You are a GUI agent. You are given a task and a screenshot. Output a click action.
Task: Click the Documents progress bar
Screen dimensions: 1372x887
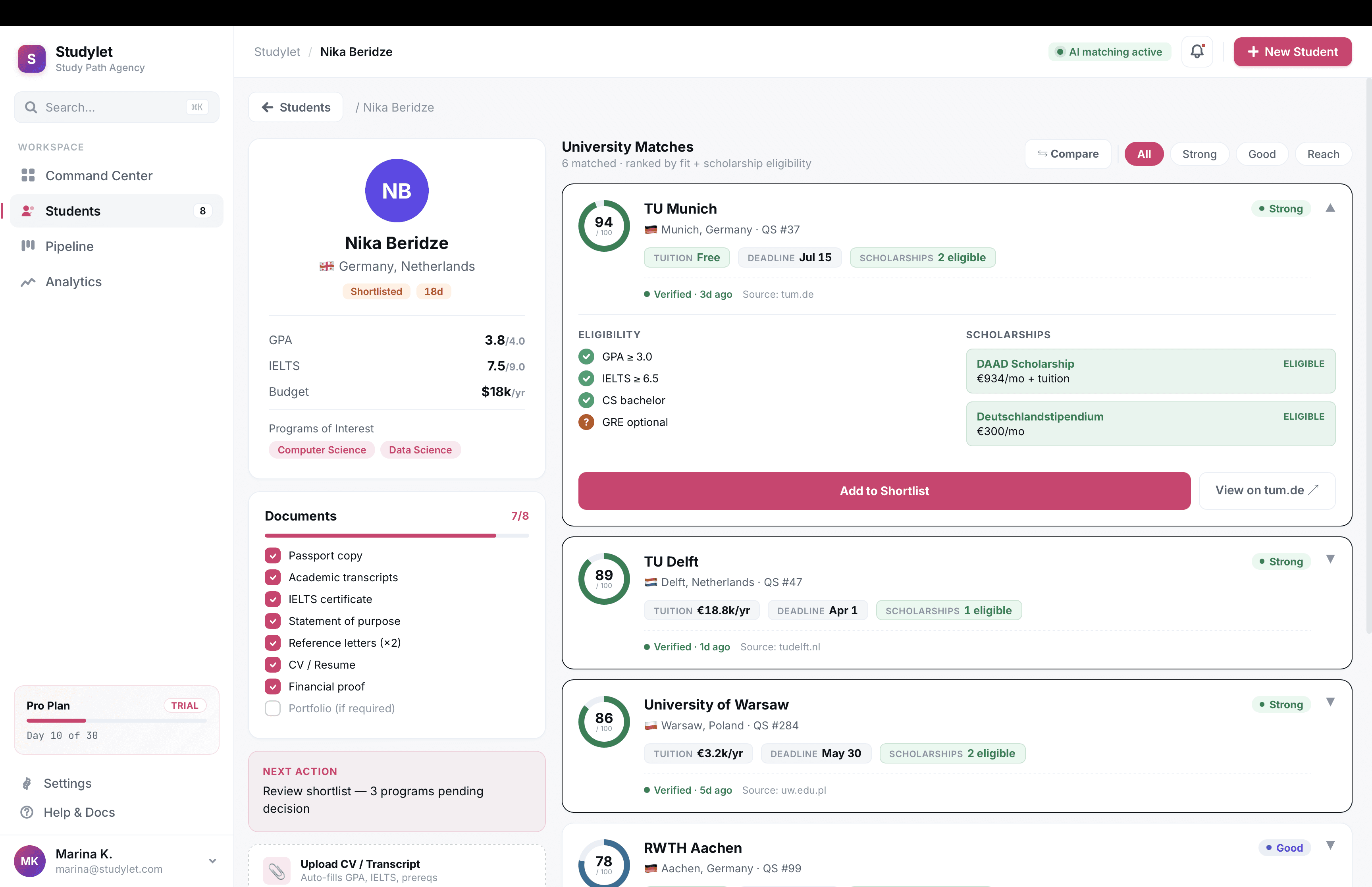click(x=396, y=536)
